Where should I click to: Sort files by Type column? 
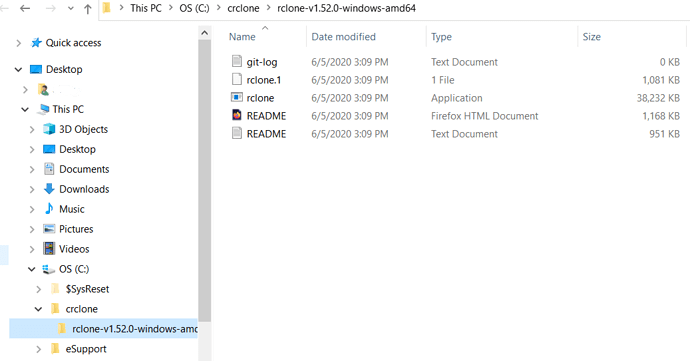(441, 37)
